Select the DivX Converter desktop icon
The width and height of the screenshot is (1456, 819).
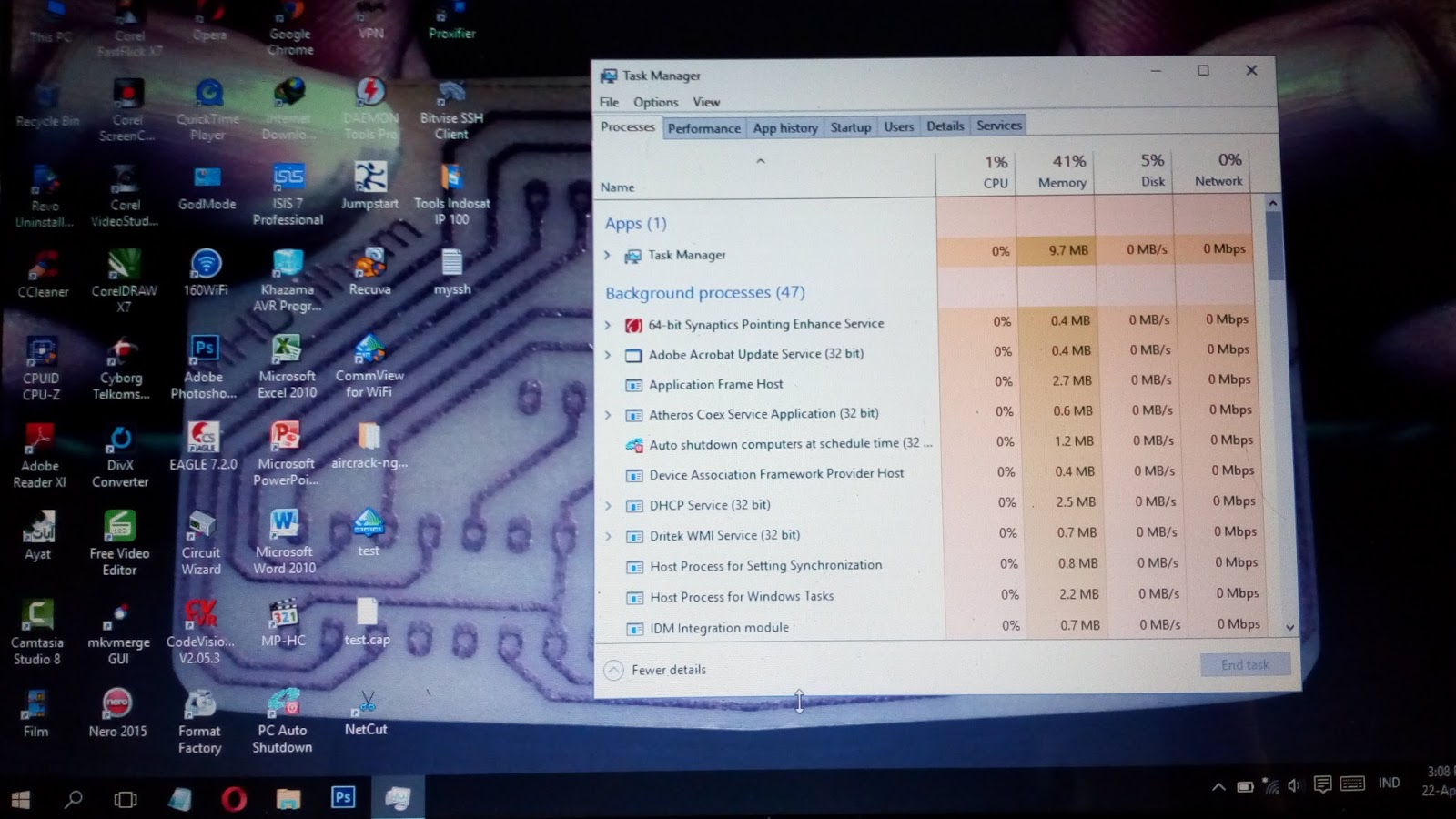(x=120, y=456)
